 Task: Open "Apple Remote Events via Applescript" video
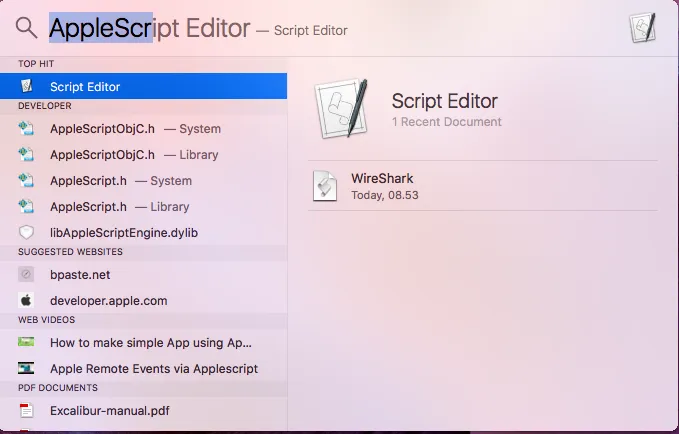click(143, 369)
